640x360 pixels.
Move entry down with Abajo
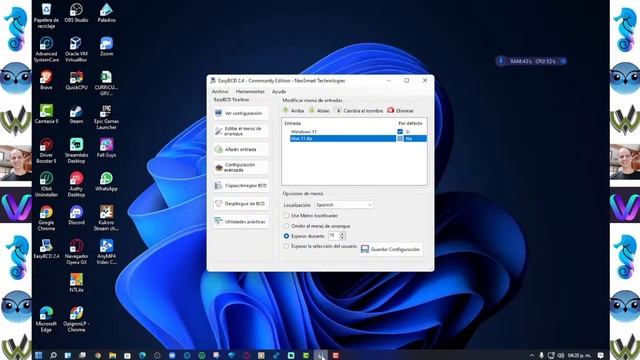[319, 111]
